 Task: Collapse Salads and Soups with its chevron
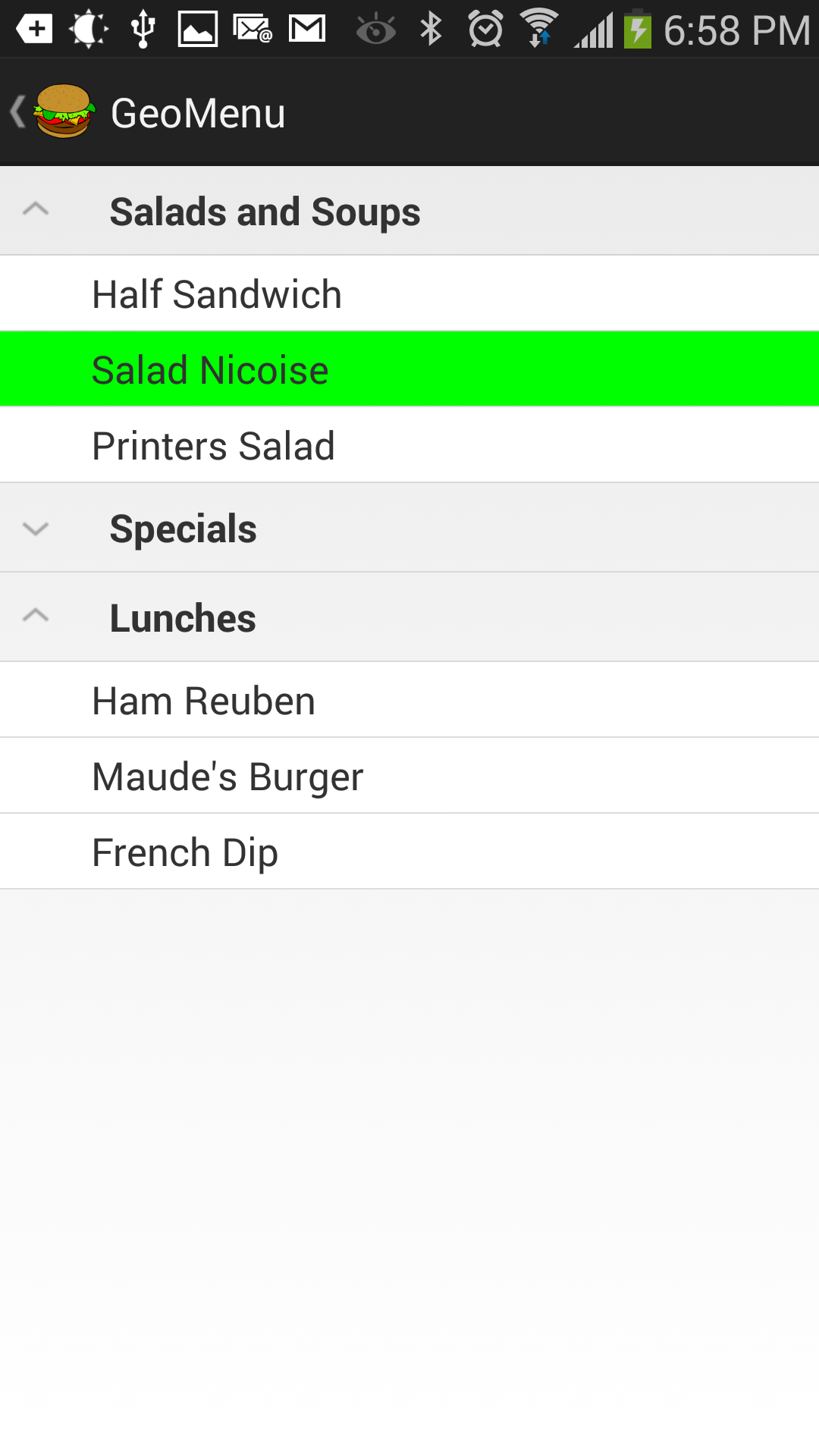coord(36,210)
